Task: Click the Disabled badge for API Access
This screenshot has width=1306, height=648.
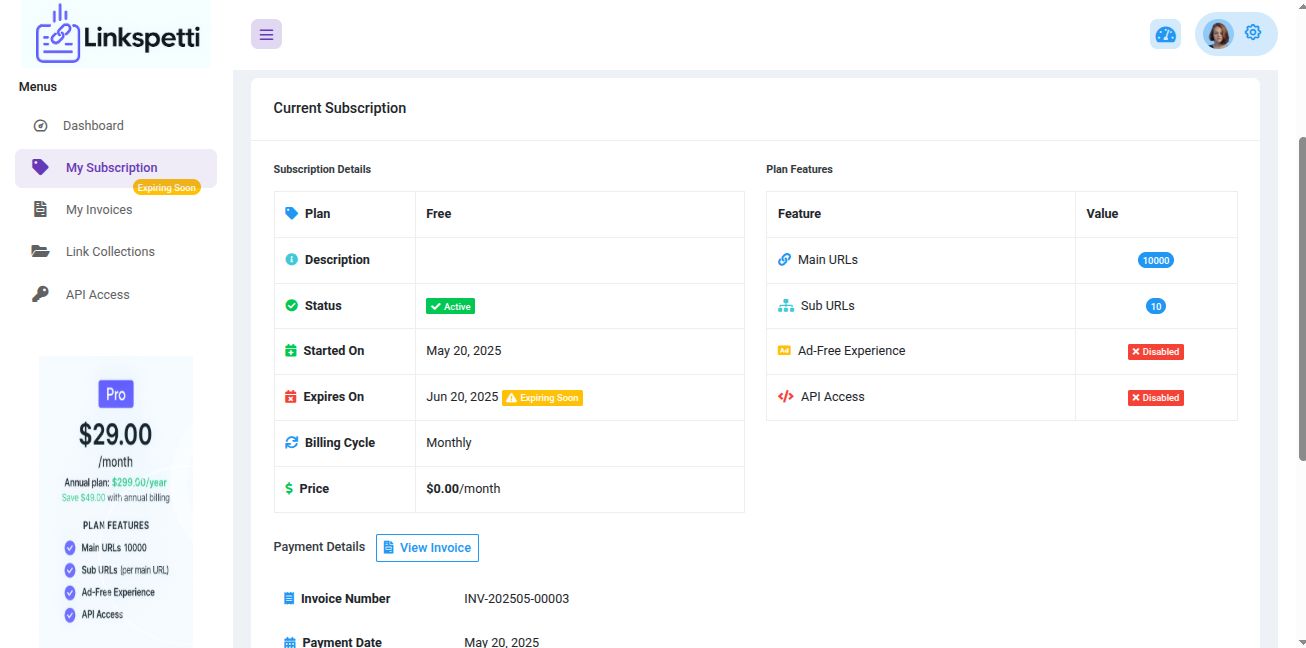Action: point(1155,398)
